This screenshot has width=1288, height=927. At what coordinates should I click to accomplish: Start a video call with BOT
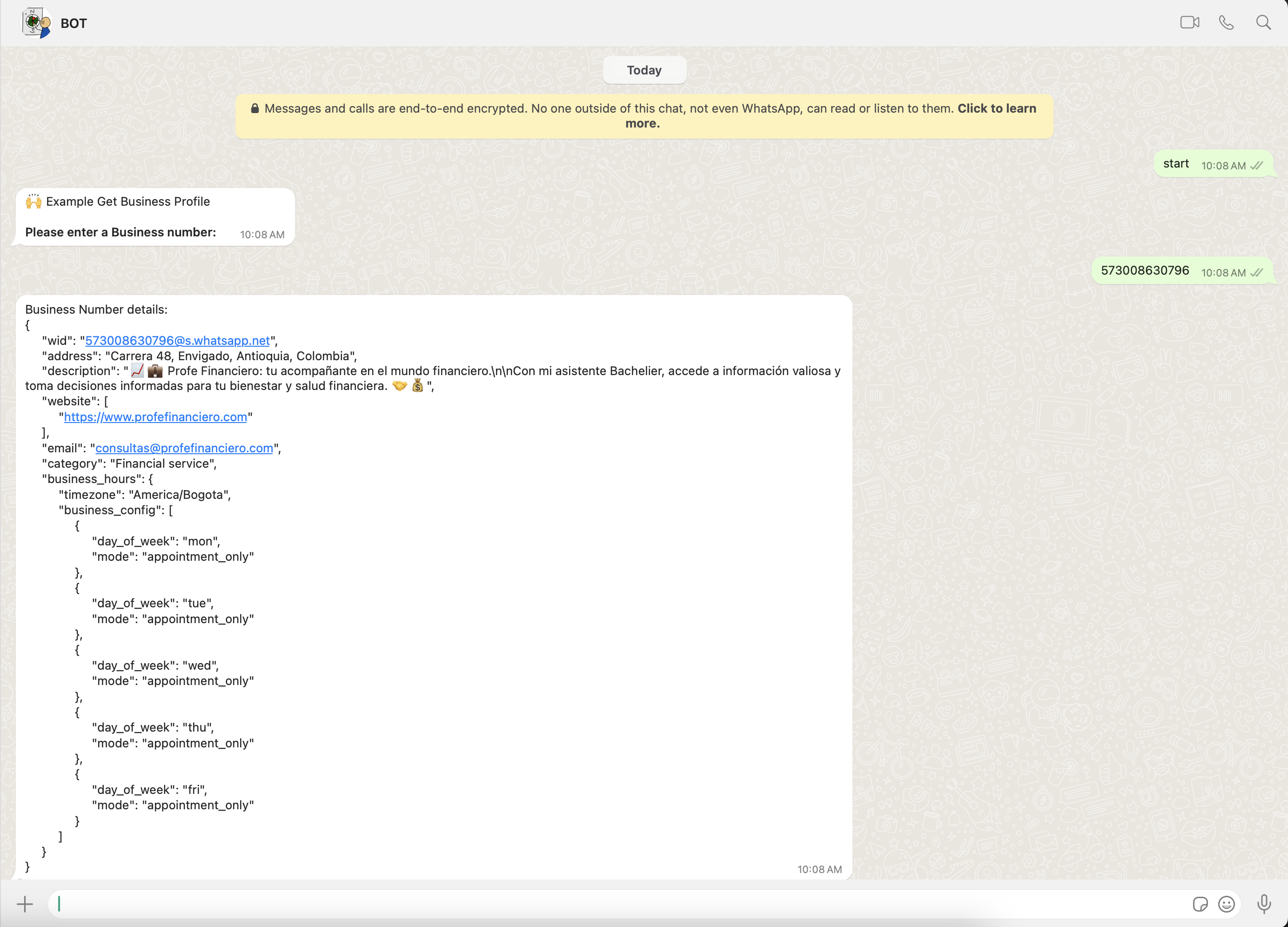click(1189, 23)
